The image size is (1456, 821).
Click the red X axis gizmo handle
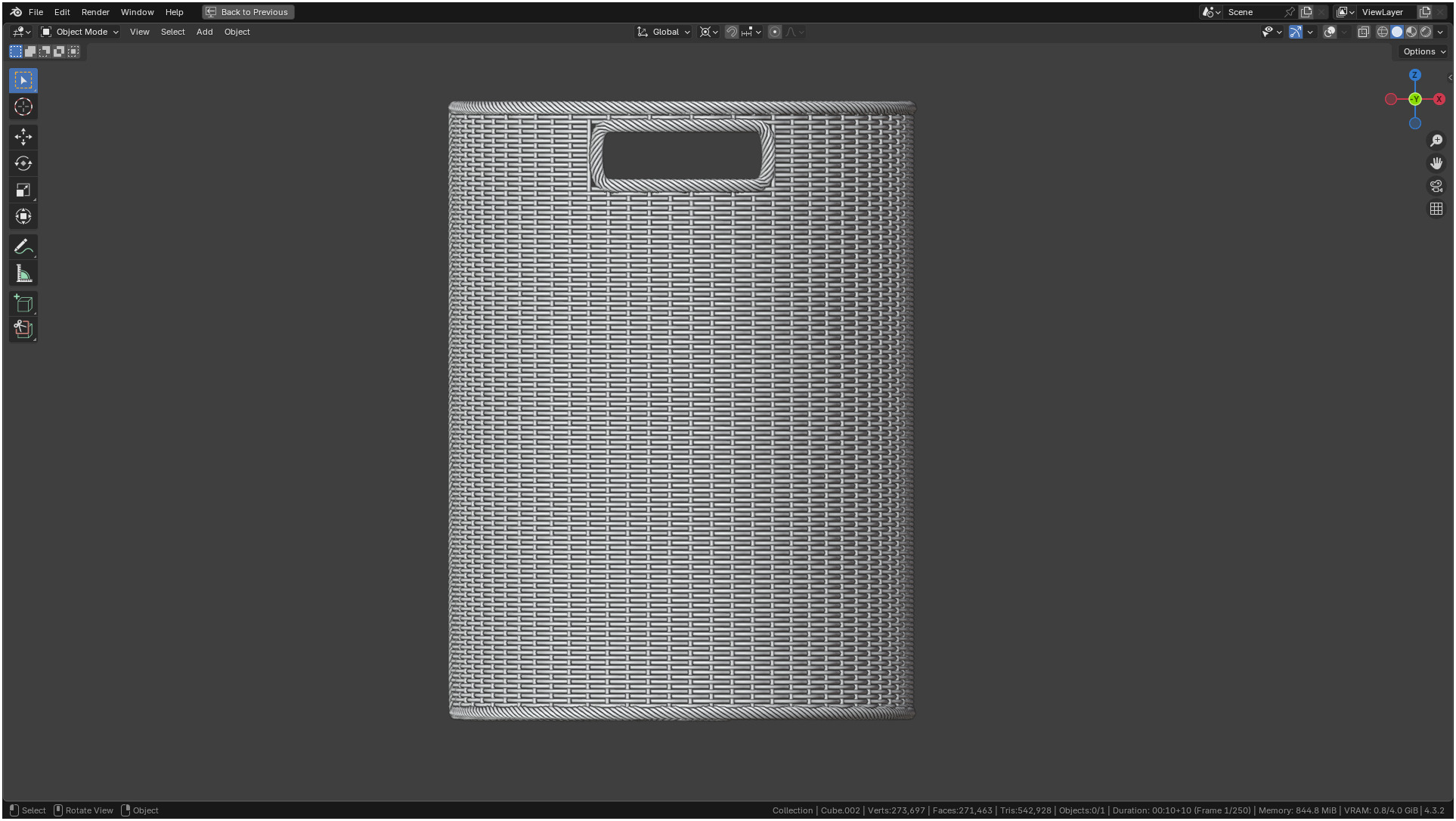click(1439, 99)
